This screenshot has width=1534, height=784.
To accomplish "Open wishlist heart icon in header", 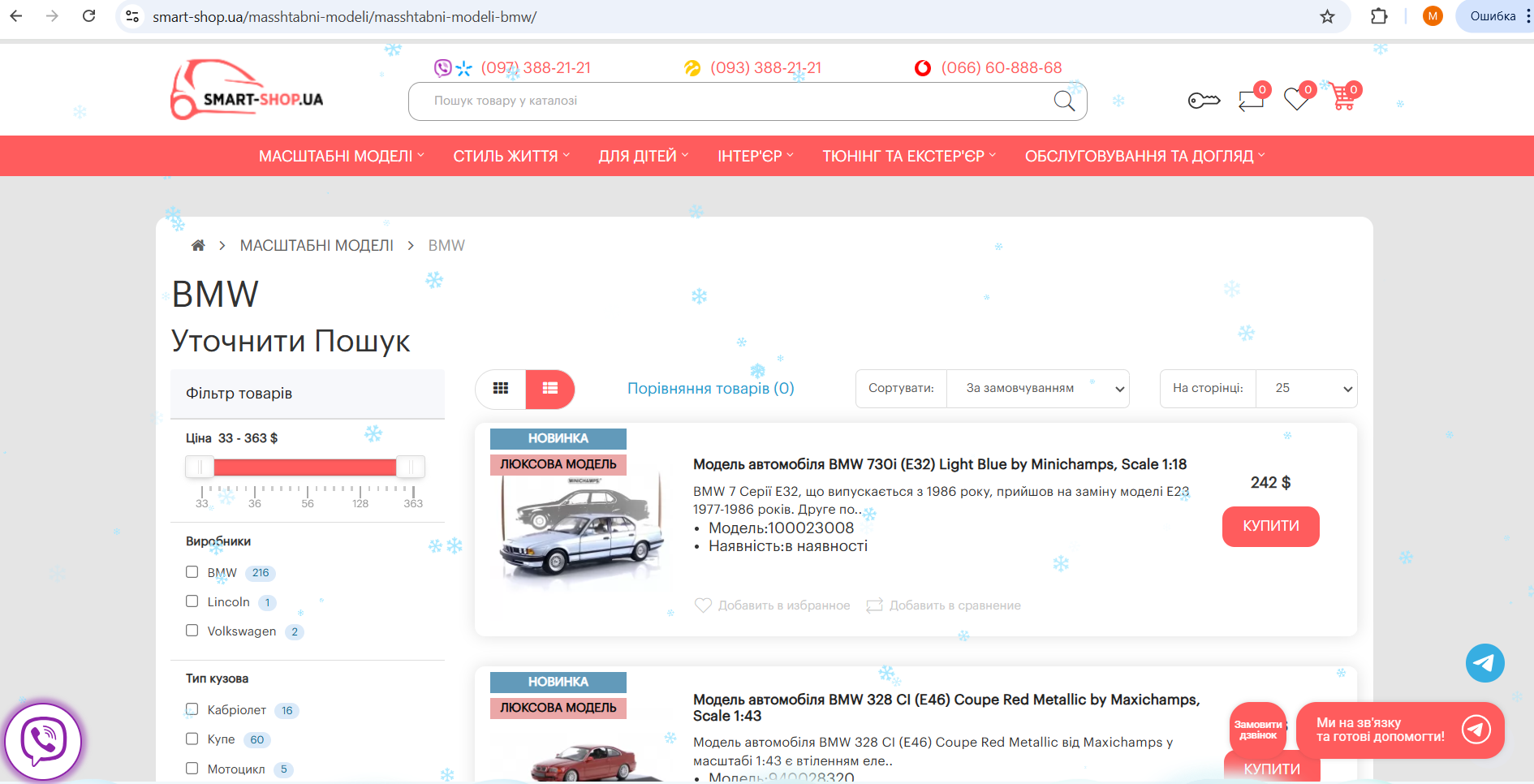I will point(1296,100).
